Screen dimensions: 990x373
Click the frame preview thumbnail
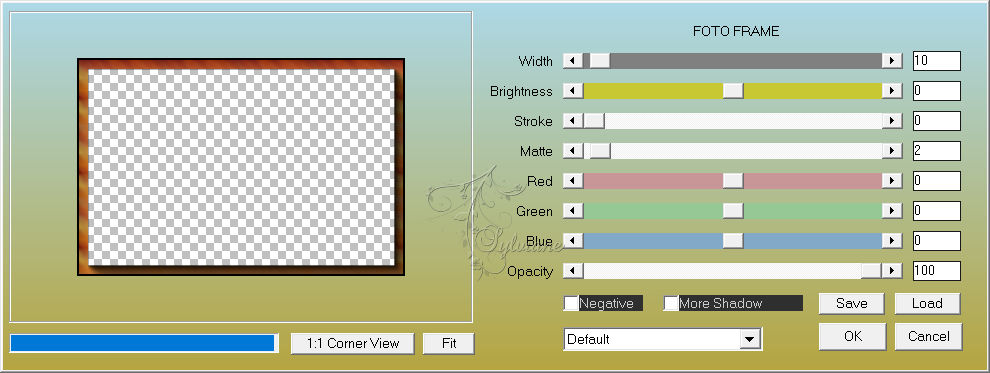click(241, 167)
